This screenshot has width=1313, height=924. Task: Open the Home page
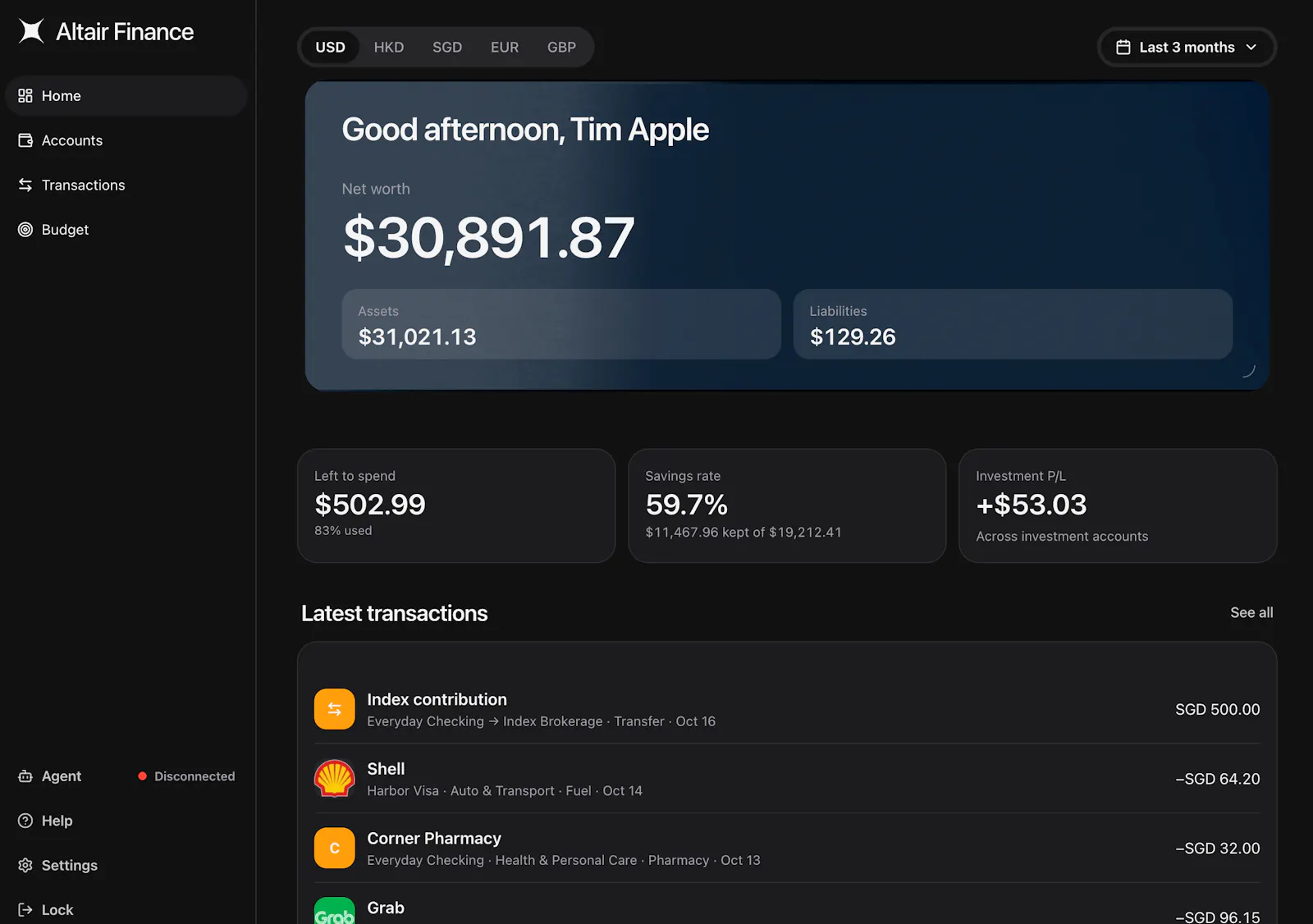click(126, 96)
